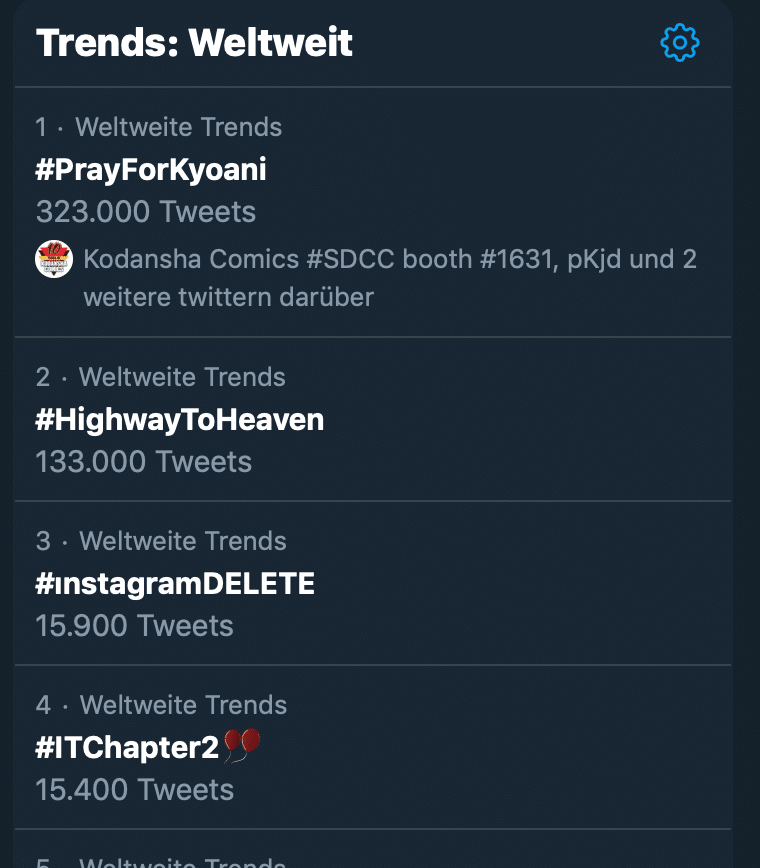Open the #PrayForKyoani trending hashtag

(151, 170)
